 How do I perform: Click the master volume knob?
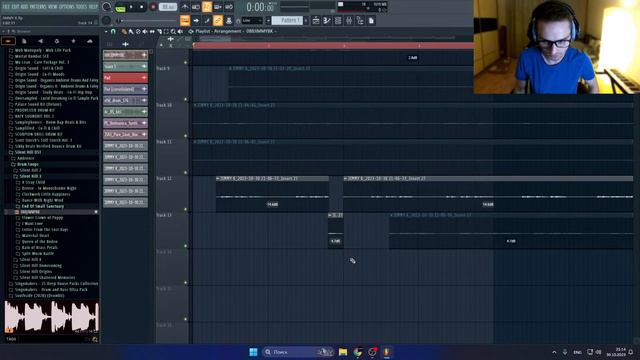107,7
